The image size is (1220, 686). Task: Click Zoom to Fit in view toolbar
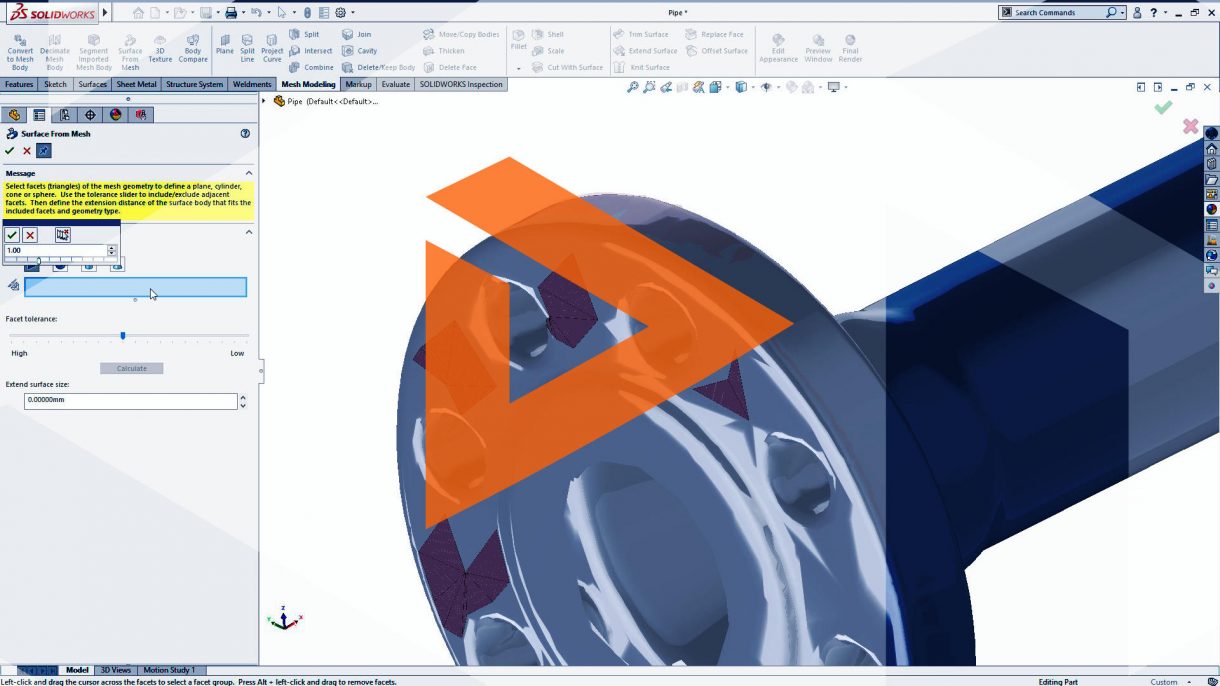(632, 87)
